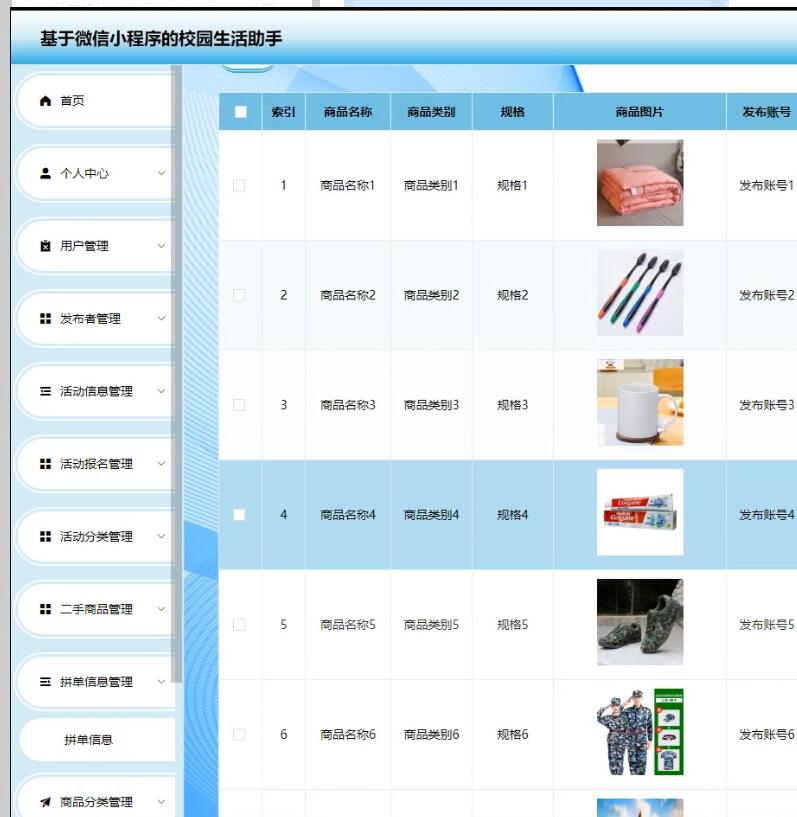Image resolution: width=797 pixels, height=817 pixels.
Task: Click the home icon beside 首页
Action: click(45, 101)
